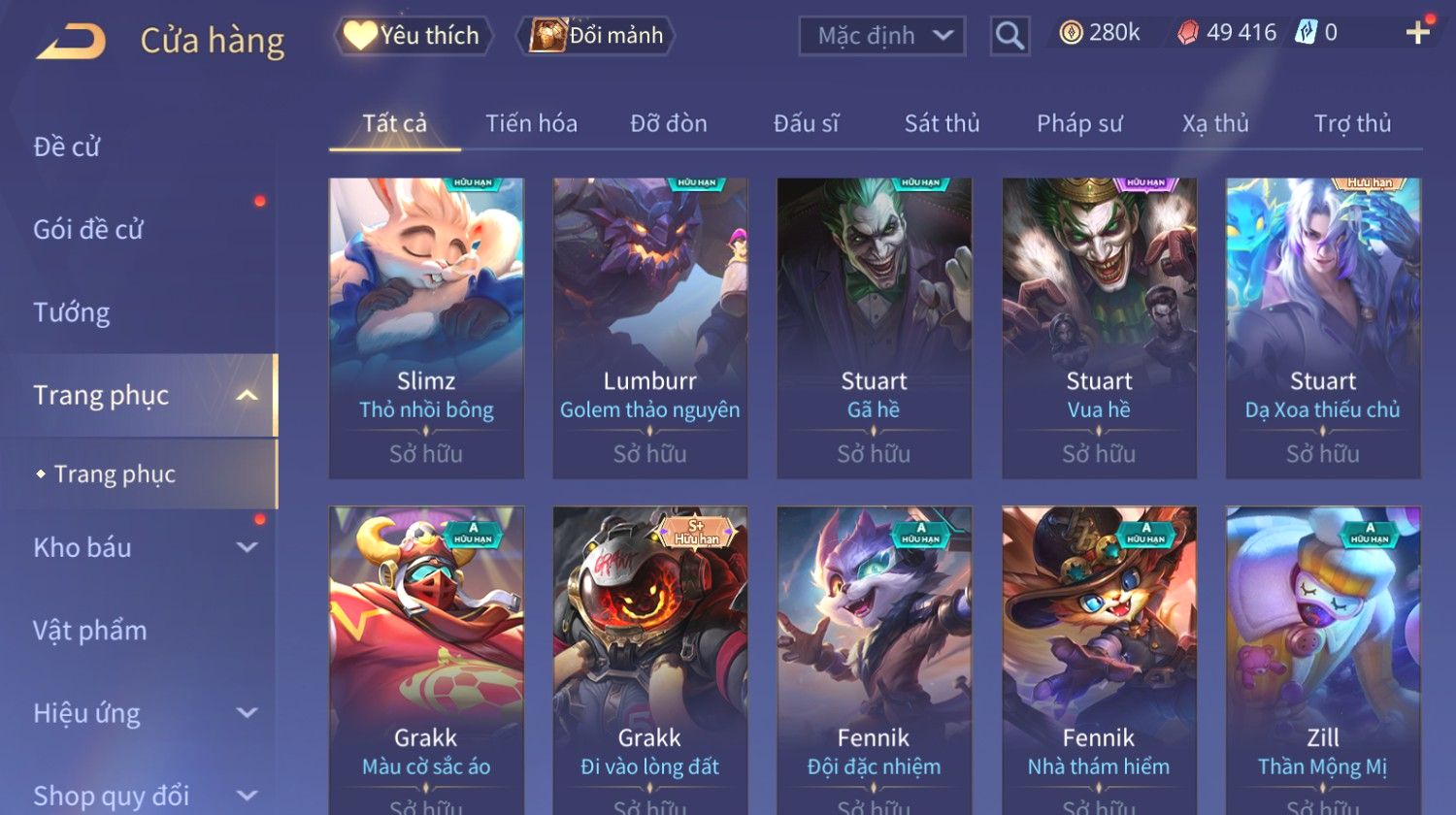Open the search magnifier icon
The width and height of the screenshot is (1456, 815).
1009,36
